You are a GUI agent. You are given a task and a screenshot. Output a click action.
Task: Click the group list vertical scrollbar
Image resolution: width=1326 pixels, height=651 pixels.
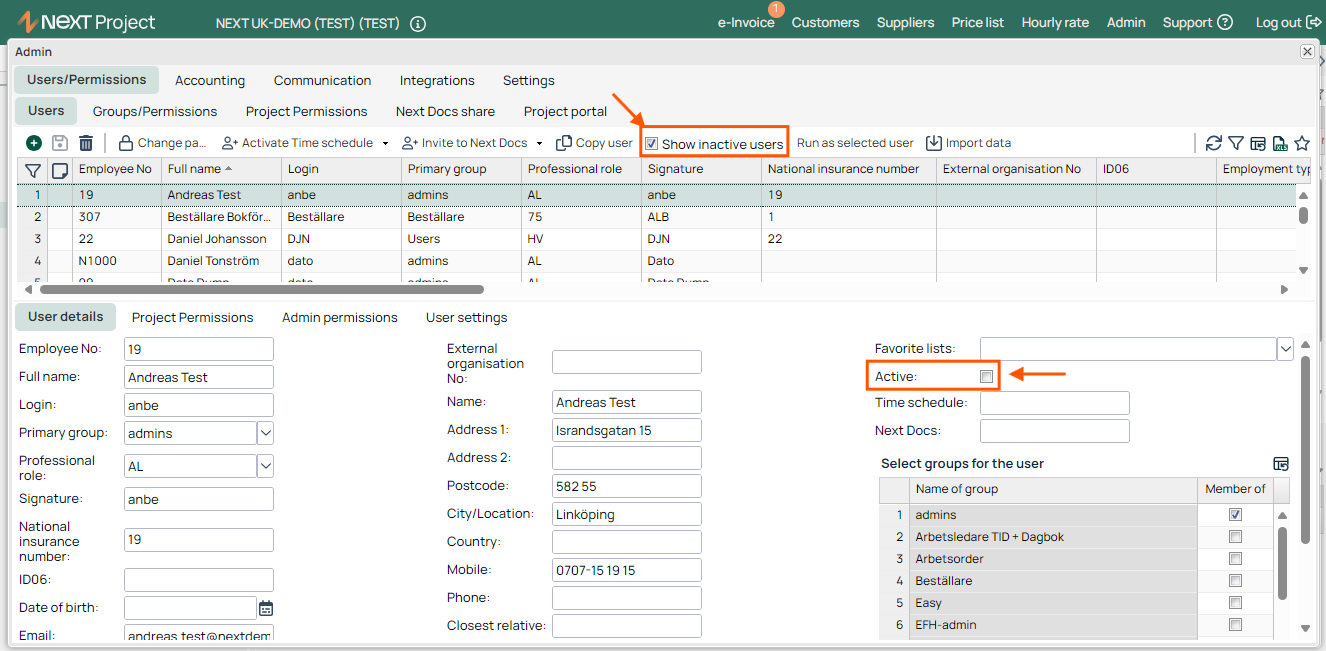[1283, 564]
